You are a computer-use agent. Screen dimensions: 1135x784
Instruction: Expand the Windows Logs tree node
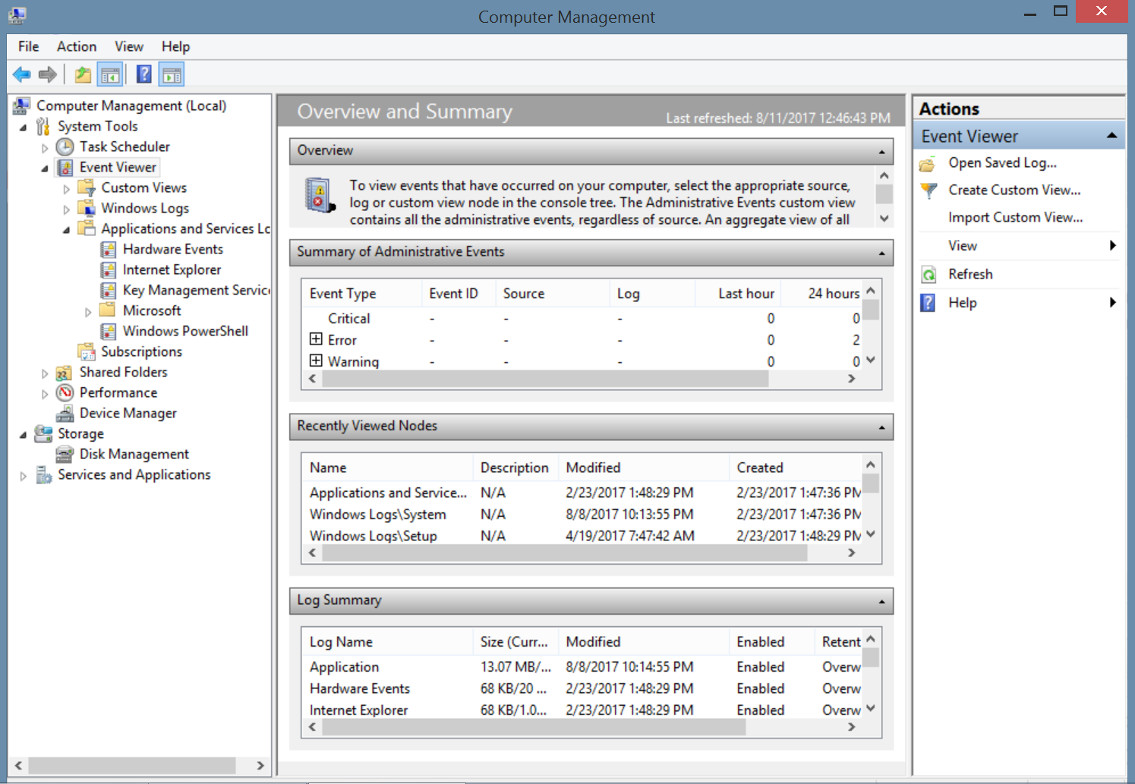67,209
